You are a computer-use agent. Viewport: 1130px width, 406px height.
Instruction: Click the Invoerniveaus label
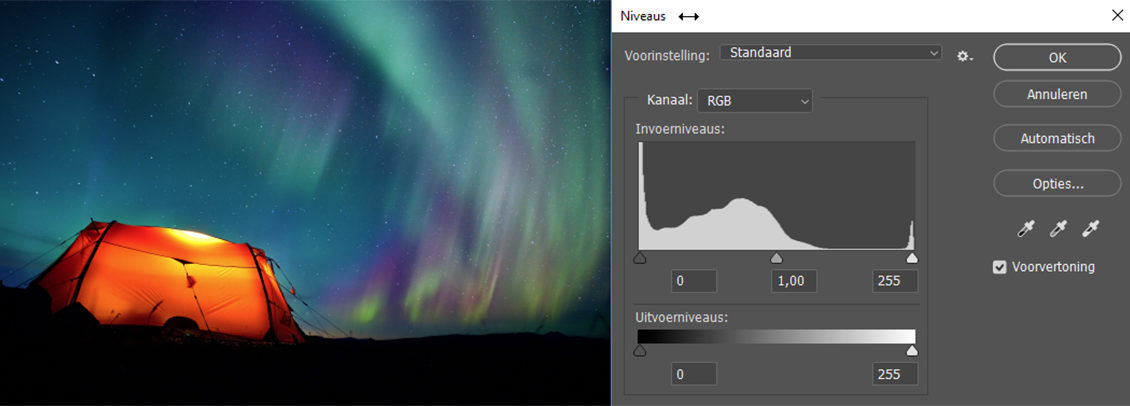(680, 129)
